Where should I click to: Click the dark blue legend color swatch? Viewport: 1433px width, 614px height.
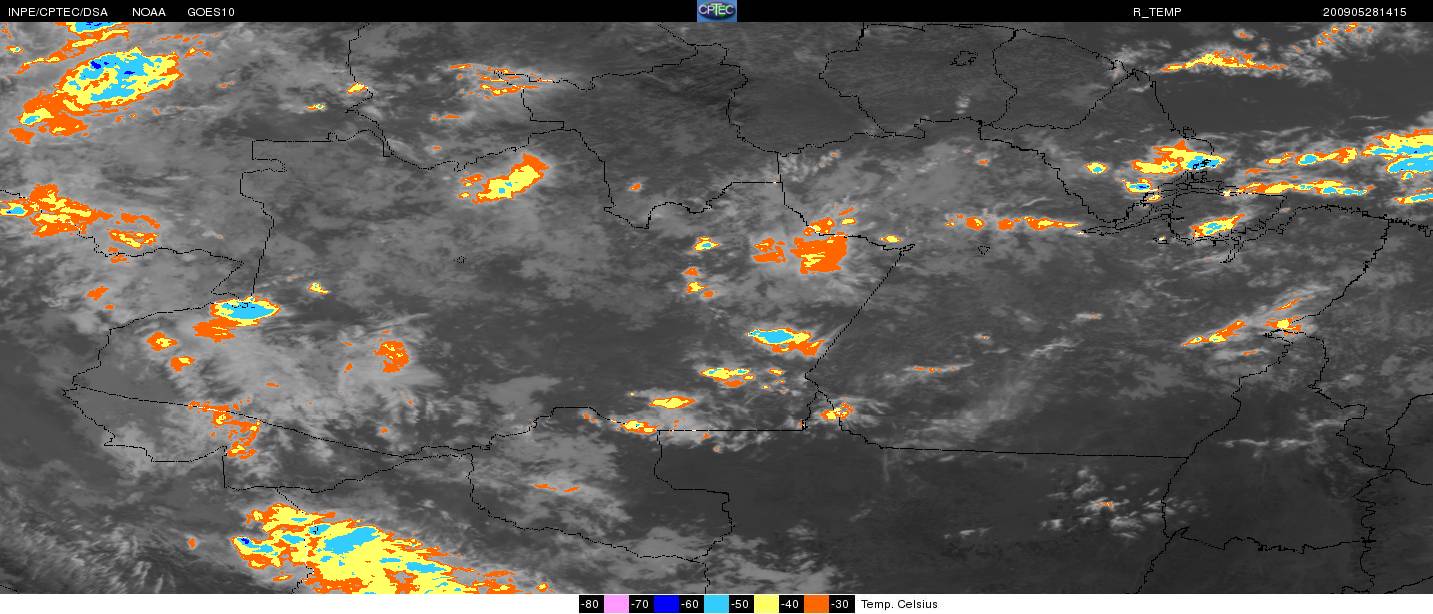point(666,604)
